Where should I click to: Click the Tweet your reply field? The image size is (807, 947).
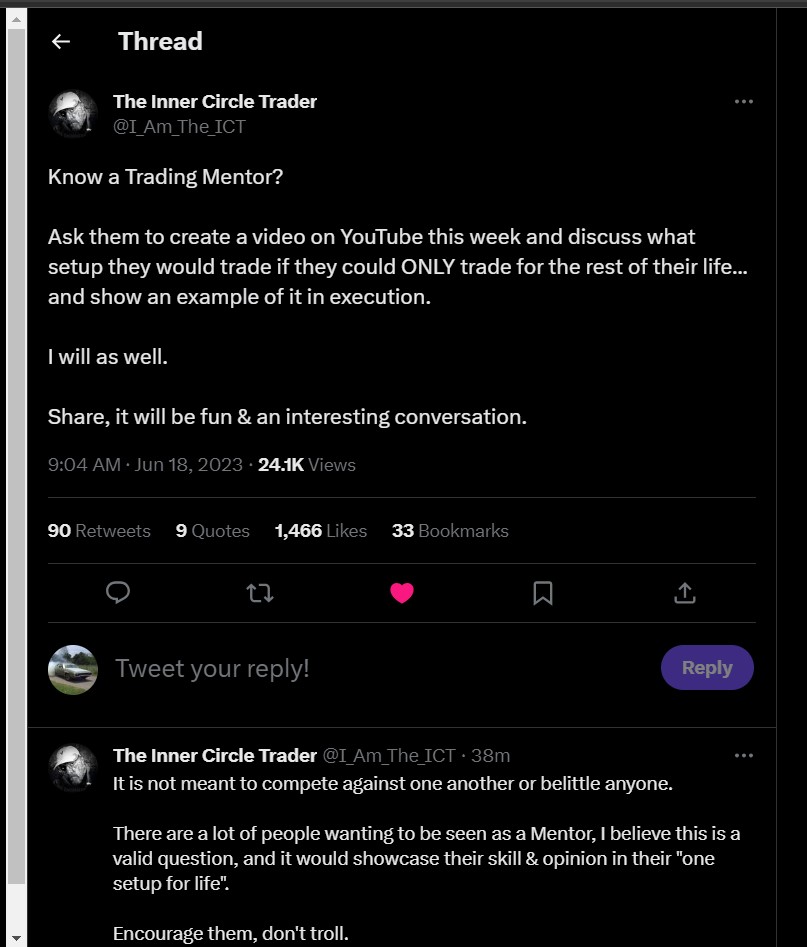(380, 668)
